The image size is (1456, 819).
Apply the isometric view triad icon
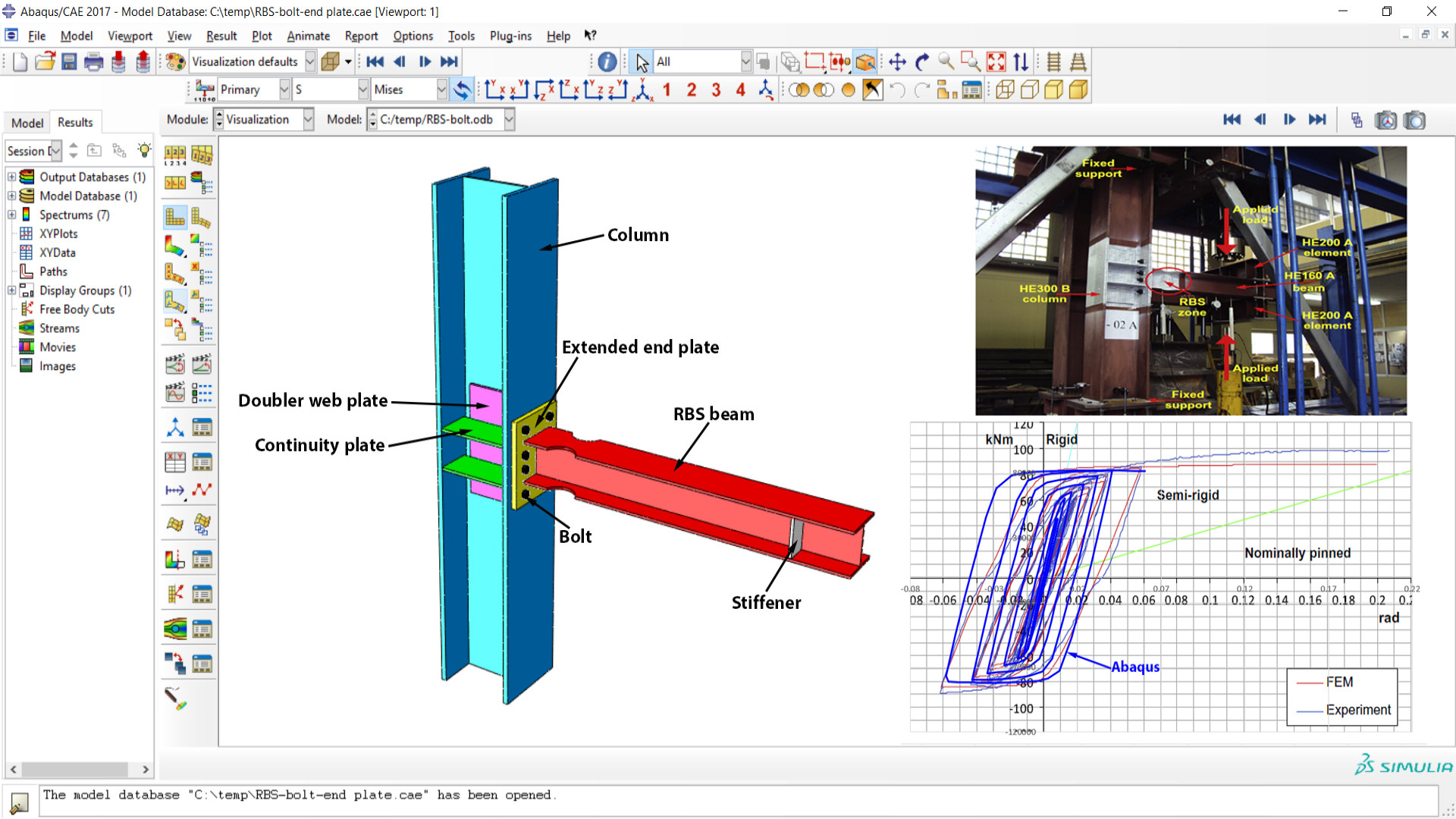pyautogui.click(x=643, y=90)
